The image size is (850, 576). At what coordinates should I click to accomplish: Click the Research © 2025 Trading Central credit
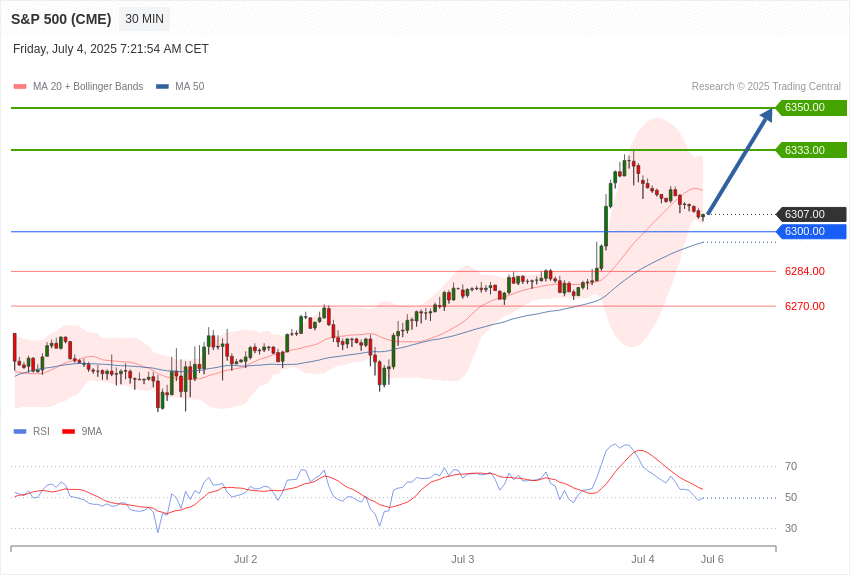(766, 87)
